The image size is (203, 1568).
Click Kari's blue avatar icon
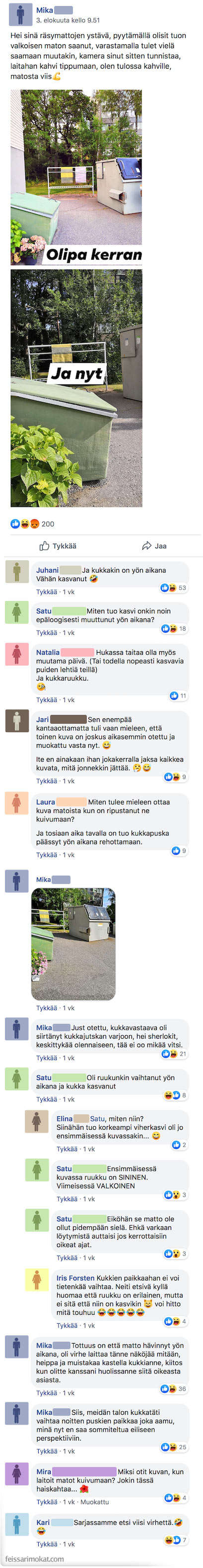(x=17, y=1524)
